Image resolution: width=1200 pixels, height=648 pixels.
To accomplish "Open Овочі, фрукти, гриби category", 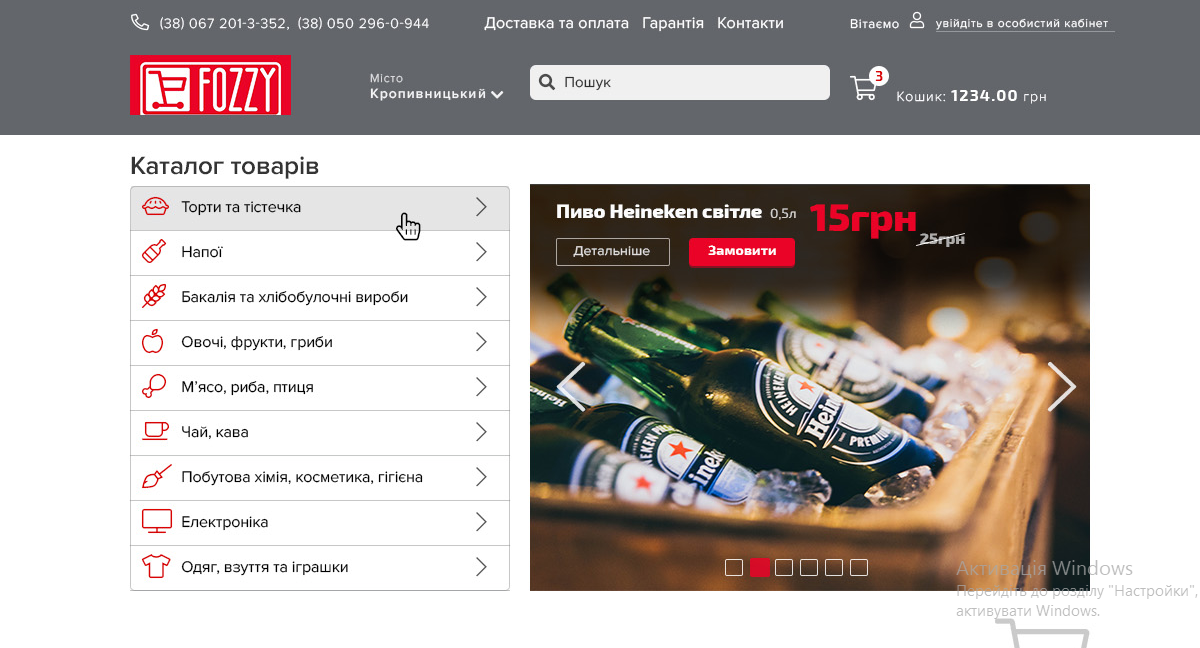I will 320,343.
